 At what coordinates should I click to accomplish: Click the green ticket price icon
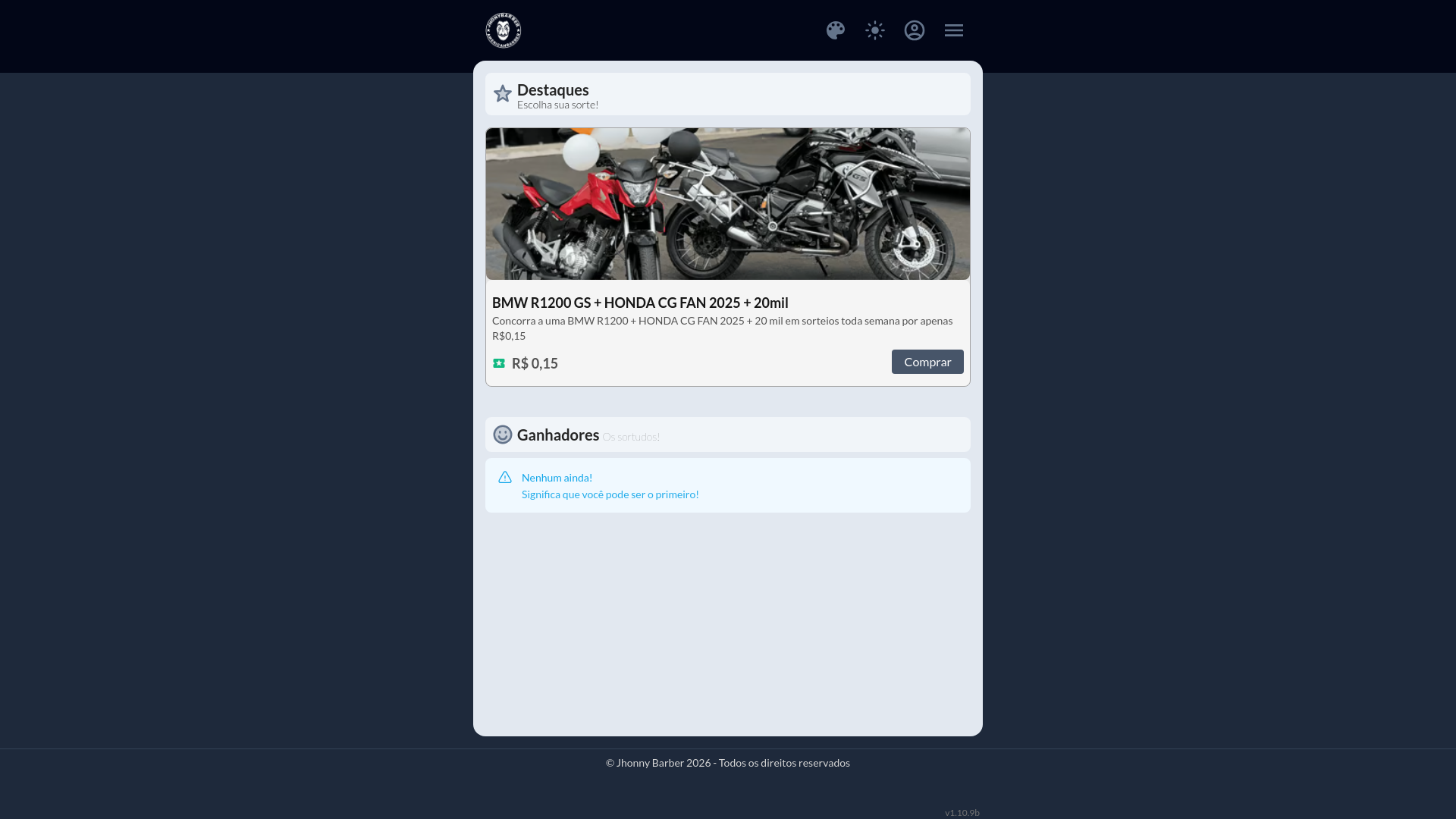point(499,363)
